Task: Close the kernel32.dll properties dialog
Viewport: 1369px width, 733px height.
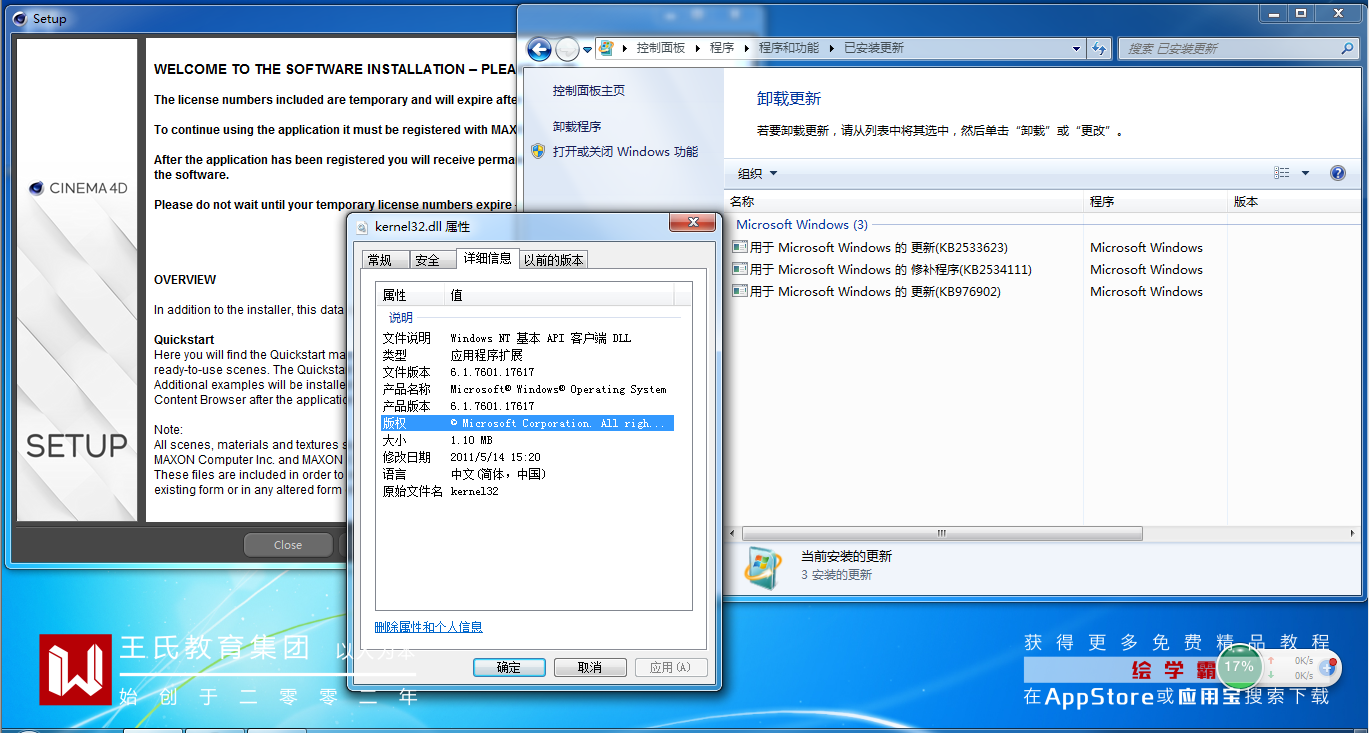Action: click(690, 223)
